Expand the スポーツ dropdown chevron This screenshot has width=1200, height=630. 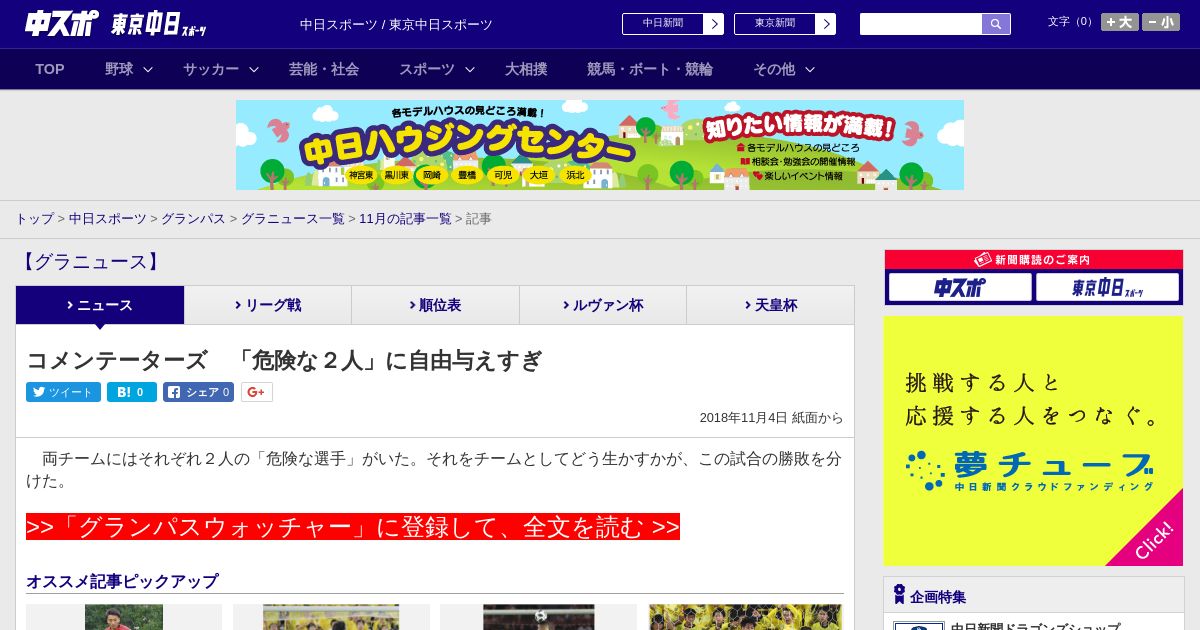(x=470, y=69)
